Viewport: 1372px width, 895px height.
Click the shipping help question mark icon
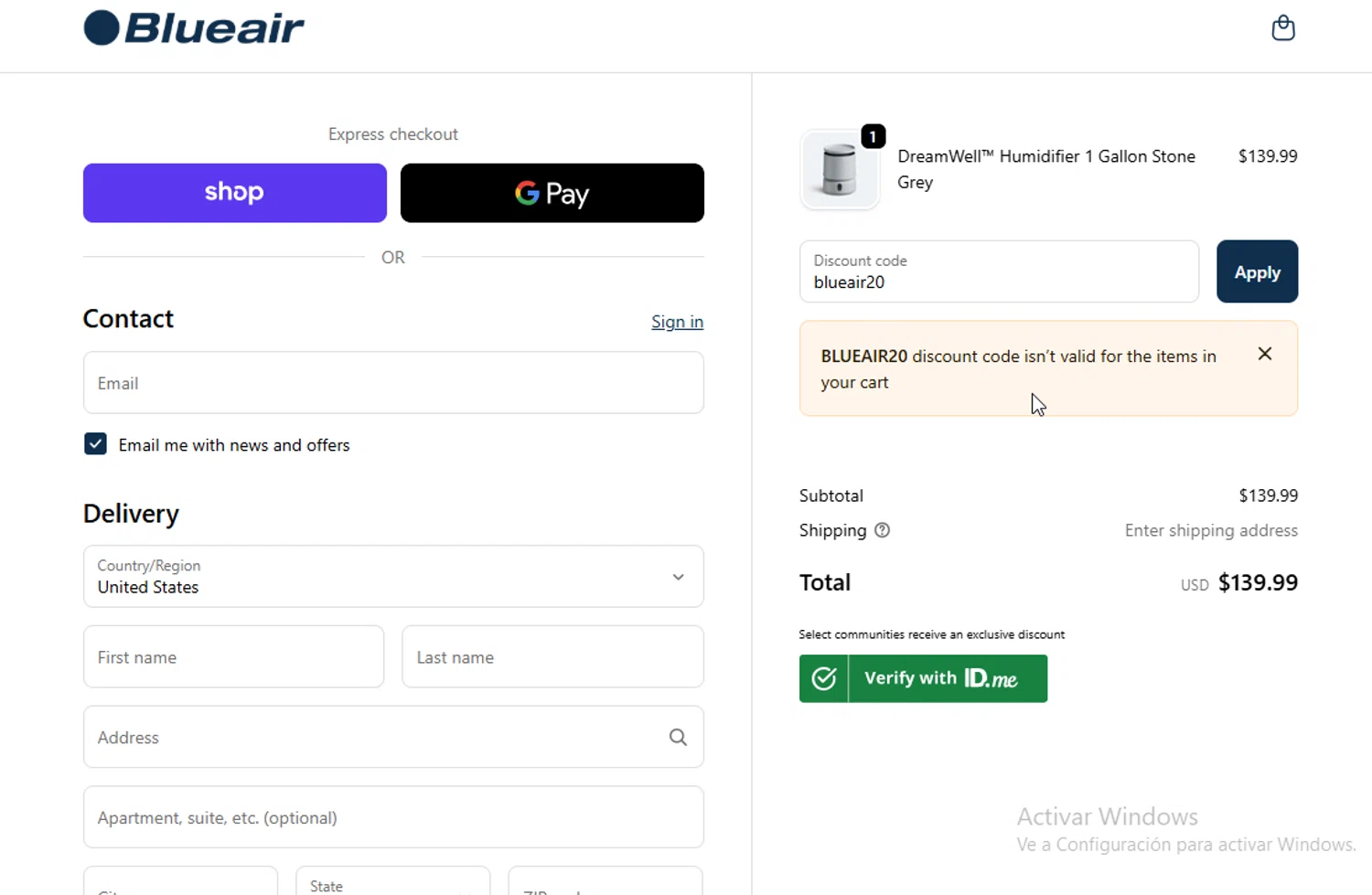882,530
